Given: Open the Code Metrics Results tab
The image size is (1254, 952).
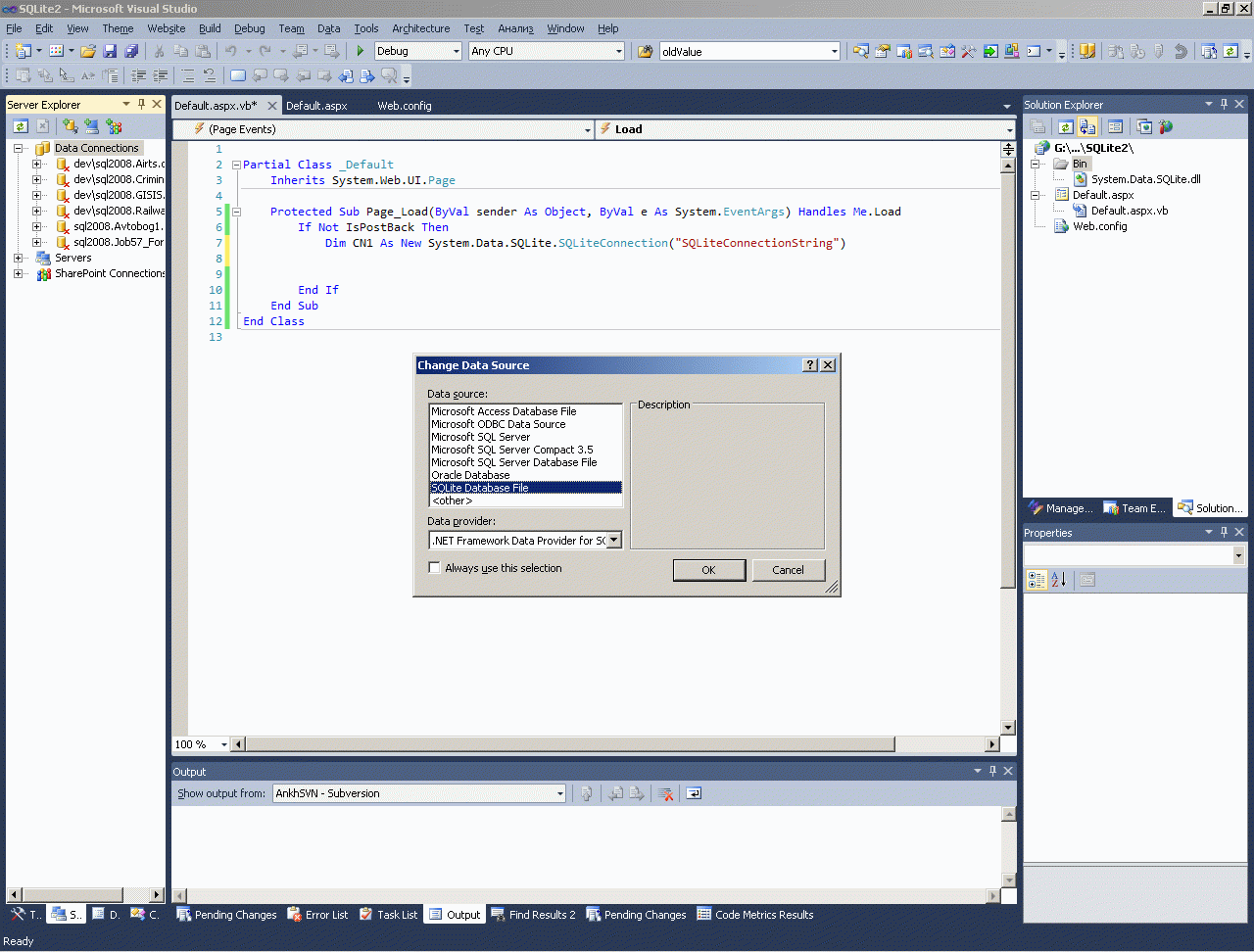Looking at the screenshot, I should (755, 915).
